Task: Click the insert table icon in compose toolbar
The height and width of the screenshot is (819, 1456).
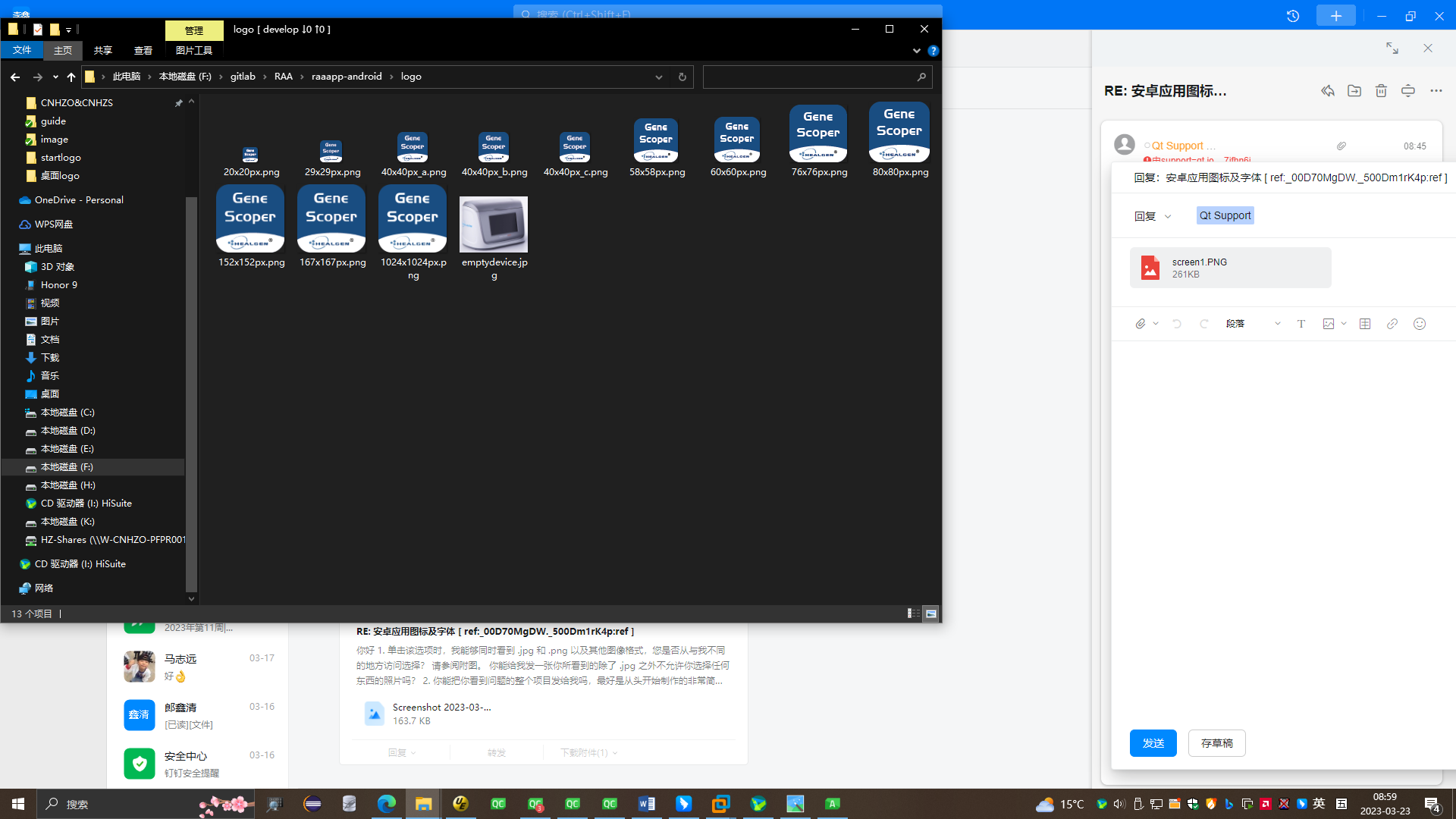Action: (x=1365, y=324)
